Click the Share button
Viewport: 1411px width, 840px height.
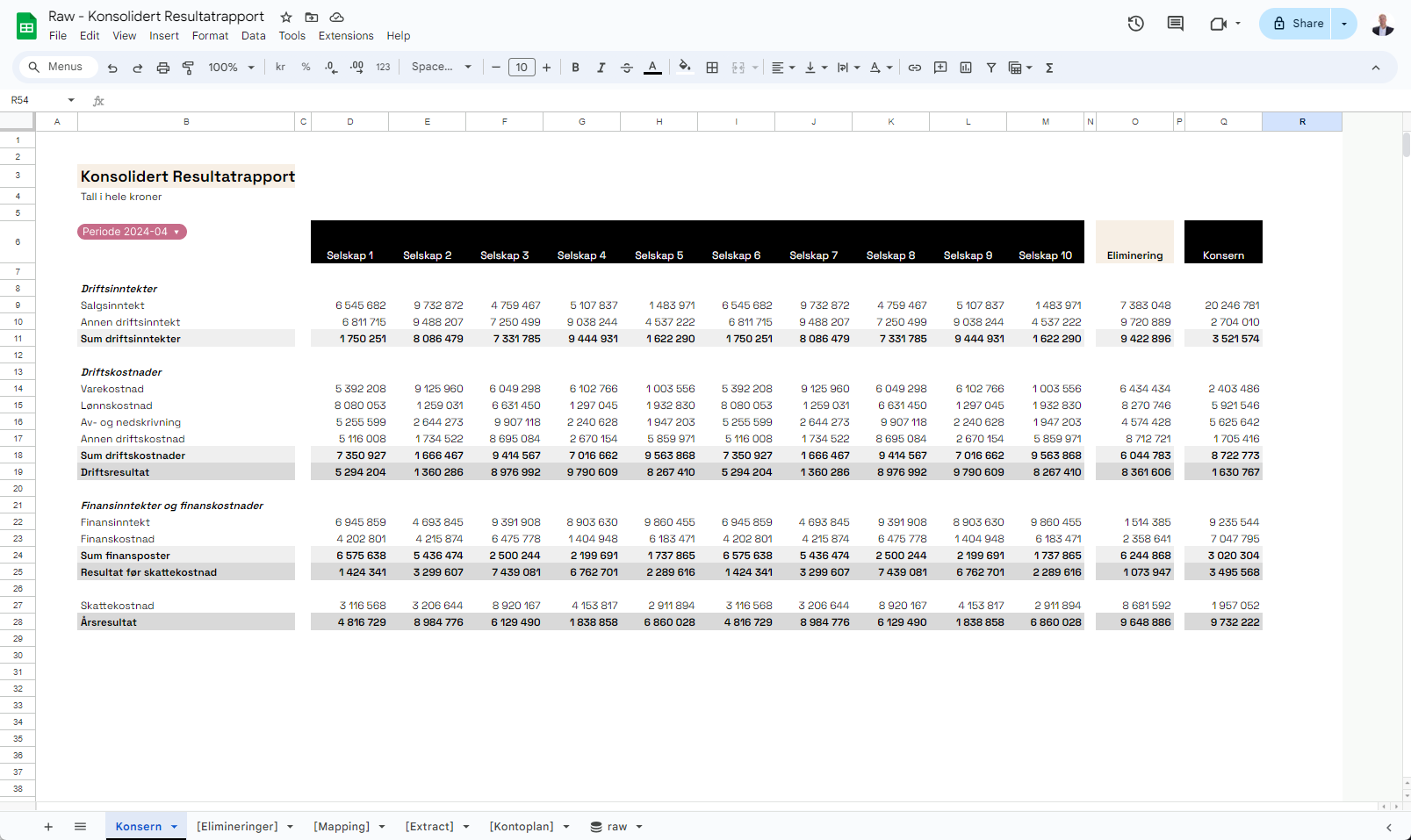pyautogui.click(x=1298, y=24)
